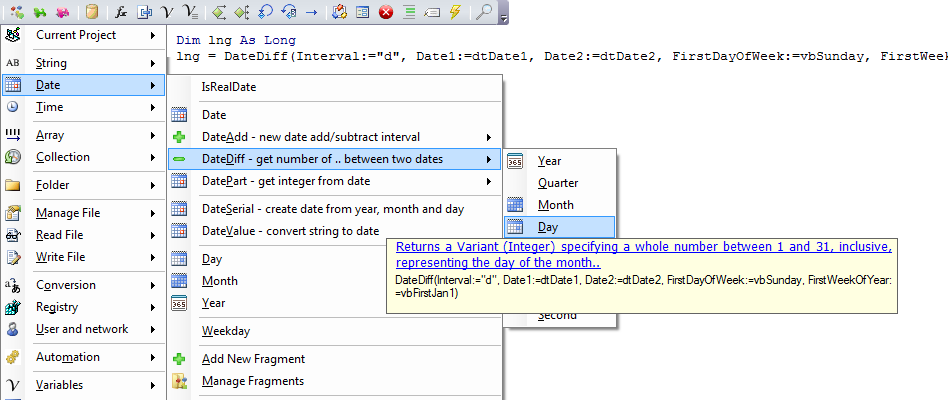Image resolution: width=948 pixels, height=400 pixels.
Task: Click the green lines list icon
Action: 409,12
